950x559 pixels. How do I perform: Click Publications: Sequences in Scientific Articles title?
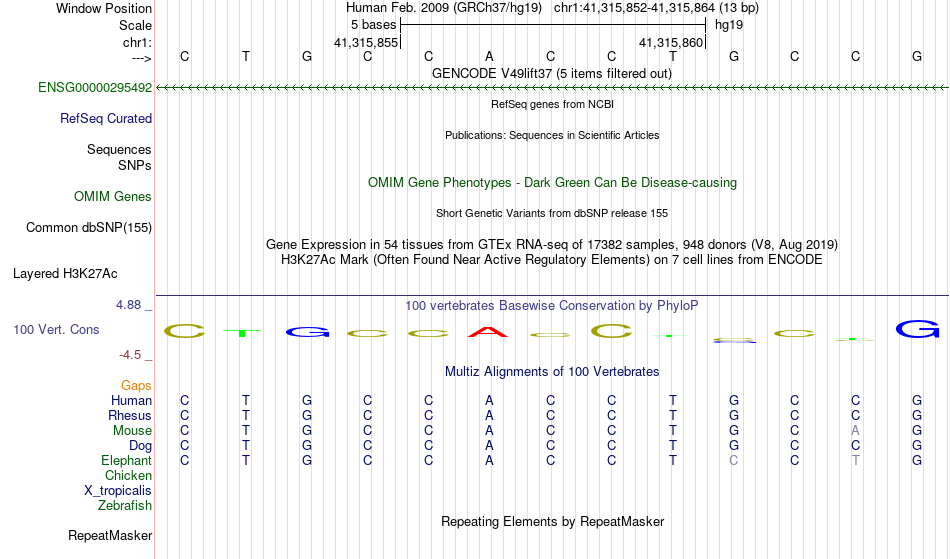pos(552,135)
